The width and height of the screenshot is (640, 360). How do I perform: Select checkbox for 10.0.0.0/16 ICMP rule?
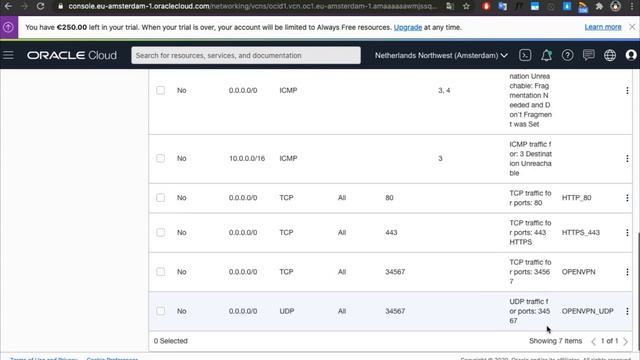coord(160,158)
